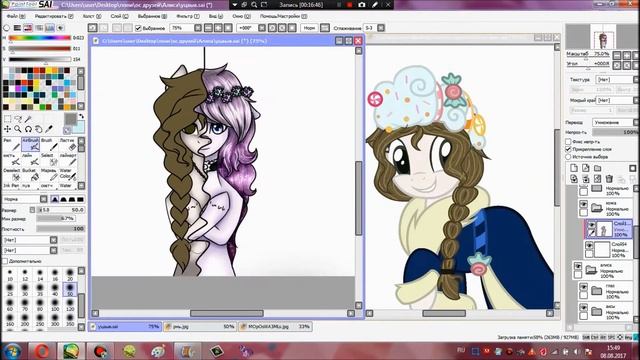Select the 10 brush size preset

(10, 275)
